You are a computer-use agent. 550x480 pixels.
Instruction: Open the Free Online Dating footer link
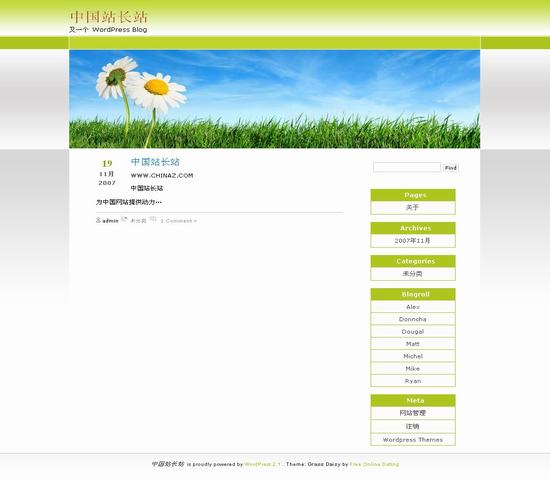tap(374, 464)
